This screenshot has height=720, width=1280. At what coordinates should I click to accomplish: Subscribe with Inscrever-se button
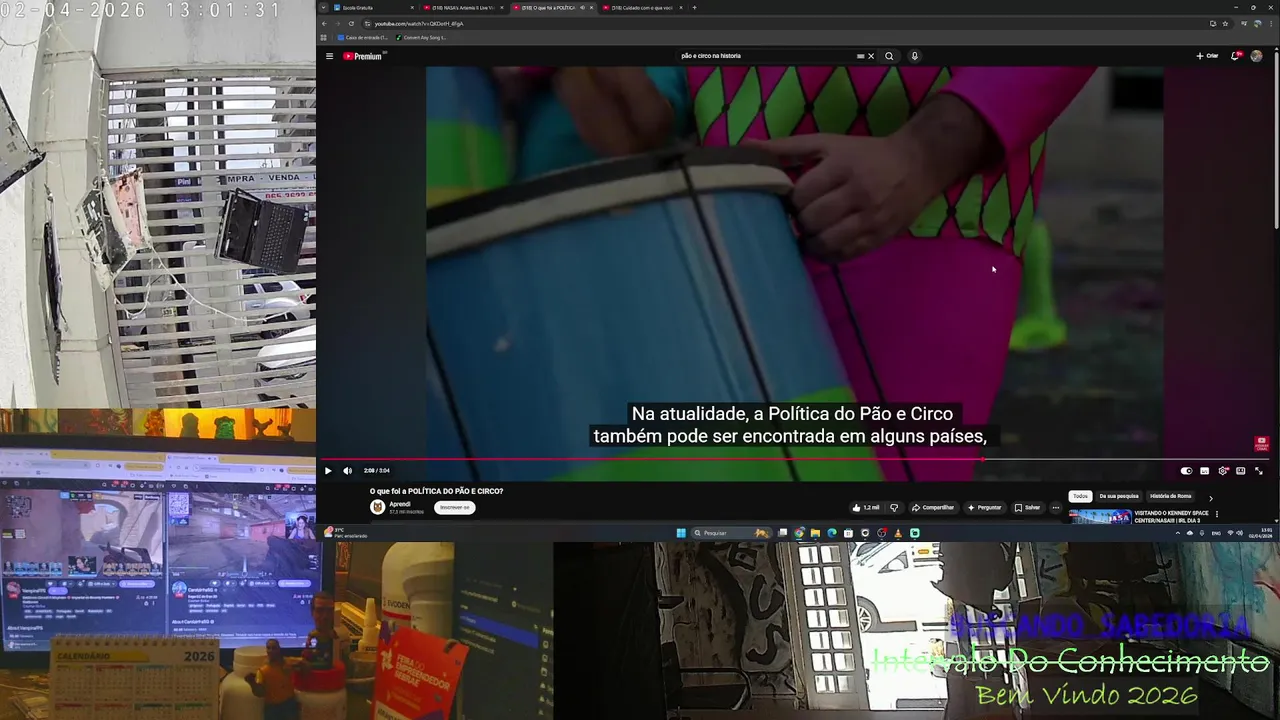pyautogui.click(x=455, y=507)
